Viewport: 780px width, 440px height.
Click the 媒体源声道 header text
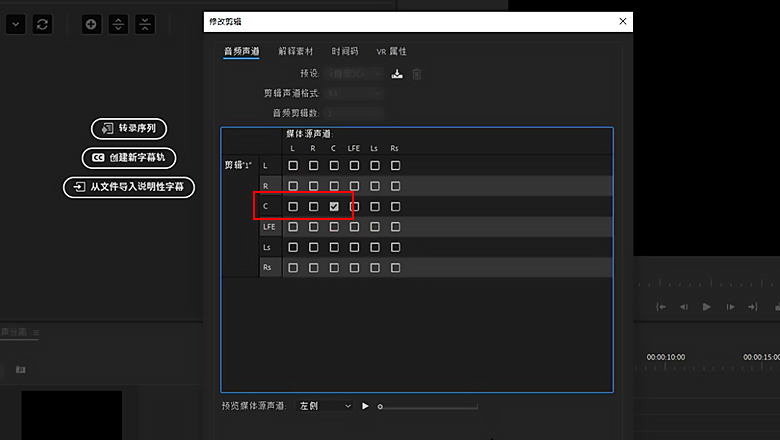[309, 134]
